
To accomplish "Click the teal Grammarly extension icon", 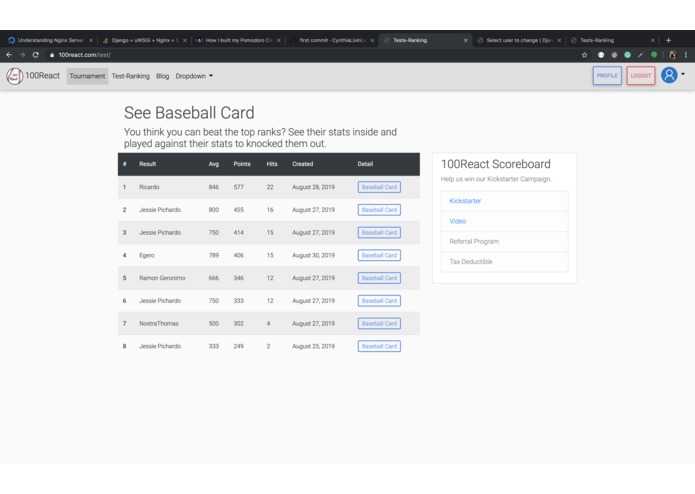I will tap(627, 55).
